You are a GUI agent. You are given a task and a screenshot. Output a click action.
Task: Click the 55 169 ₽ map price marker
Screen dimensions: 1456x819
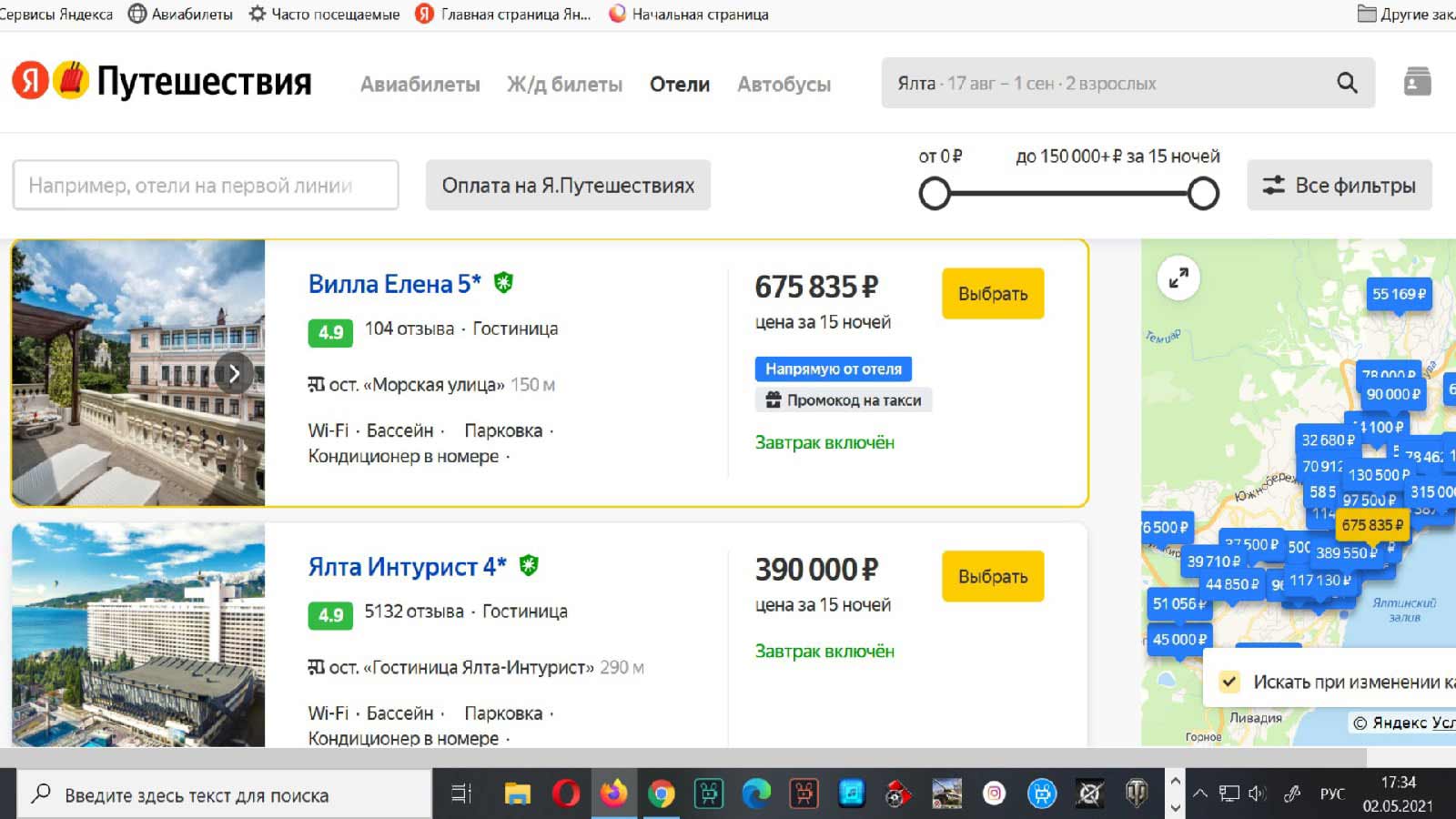1400,294
